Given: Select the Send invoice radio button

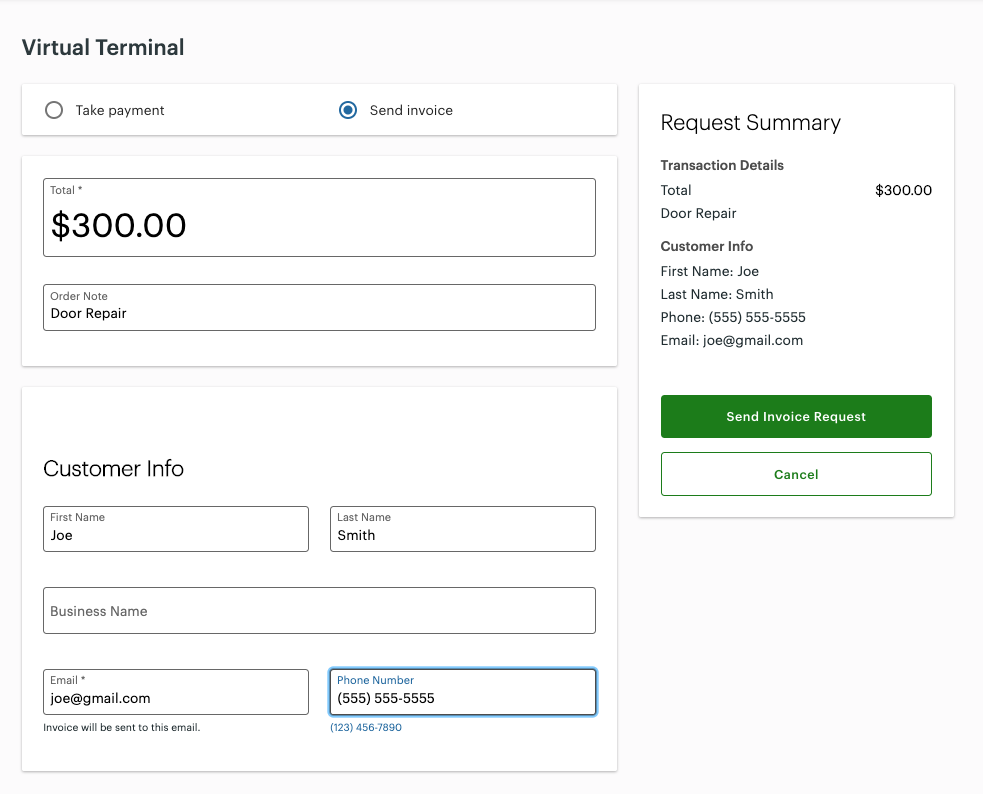Looking at the screenshot, I should click(x=348, y=110).
